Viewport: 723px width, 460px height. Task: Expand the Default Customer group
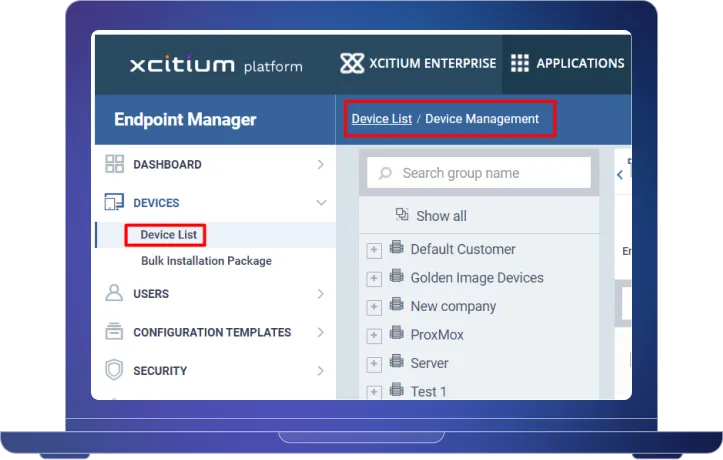click(374, 250)
